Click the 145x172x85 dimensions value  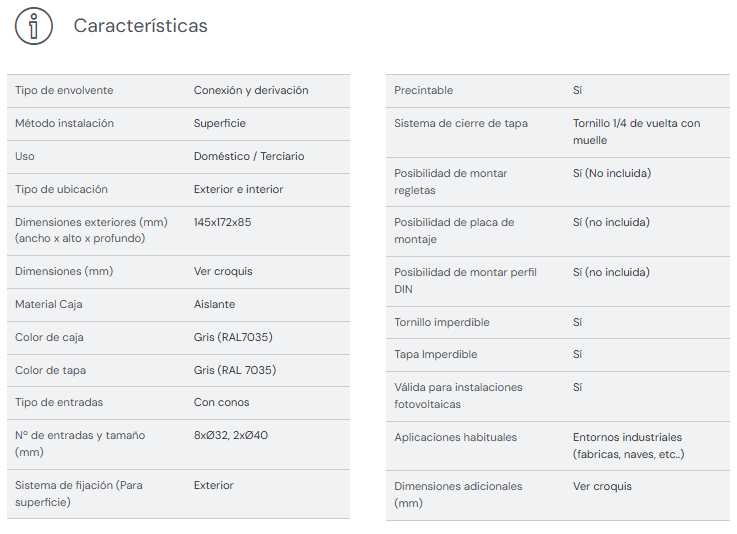pos(222,222)
